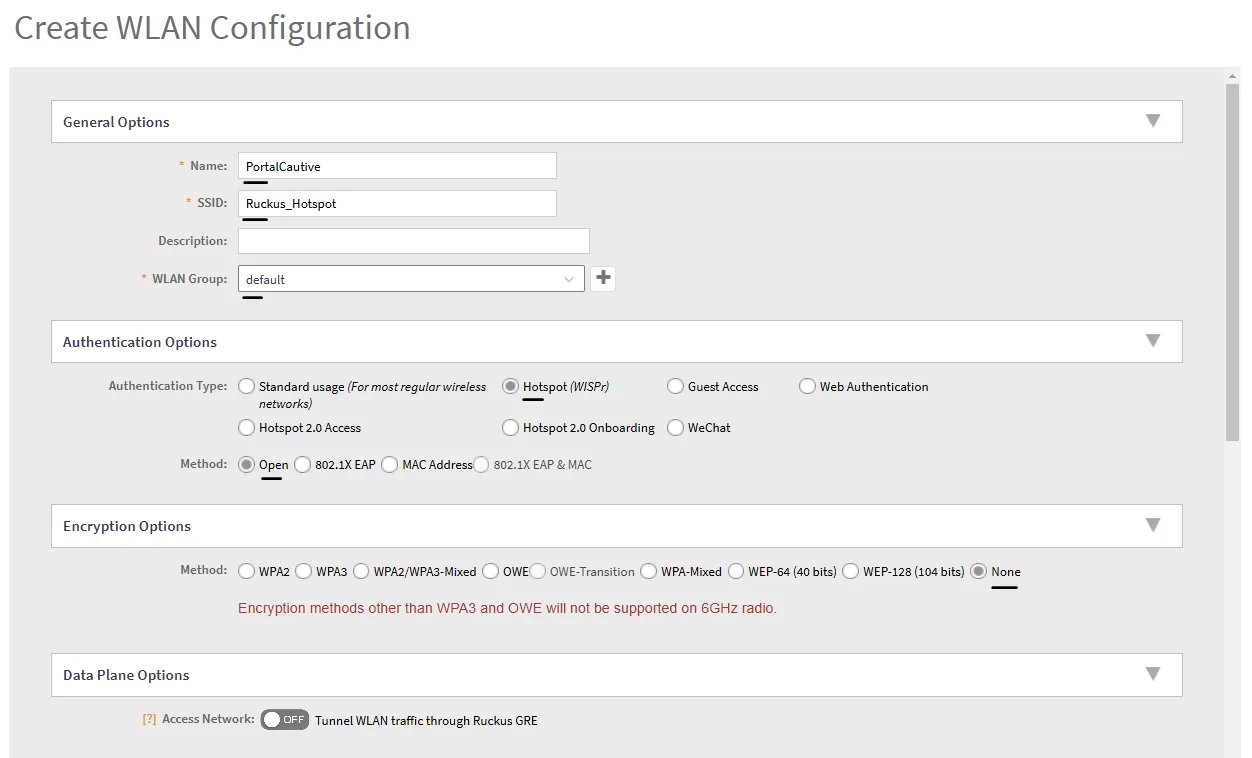1252x758 pixels.
Task: Set encryption method to None
Action: (x=979, y=572)
